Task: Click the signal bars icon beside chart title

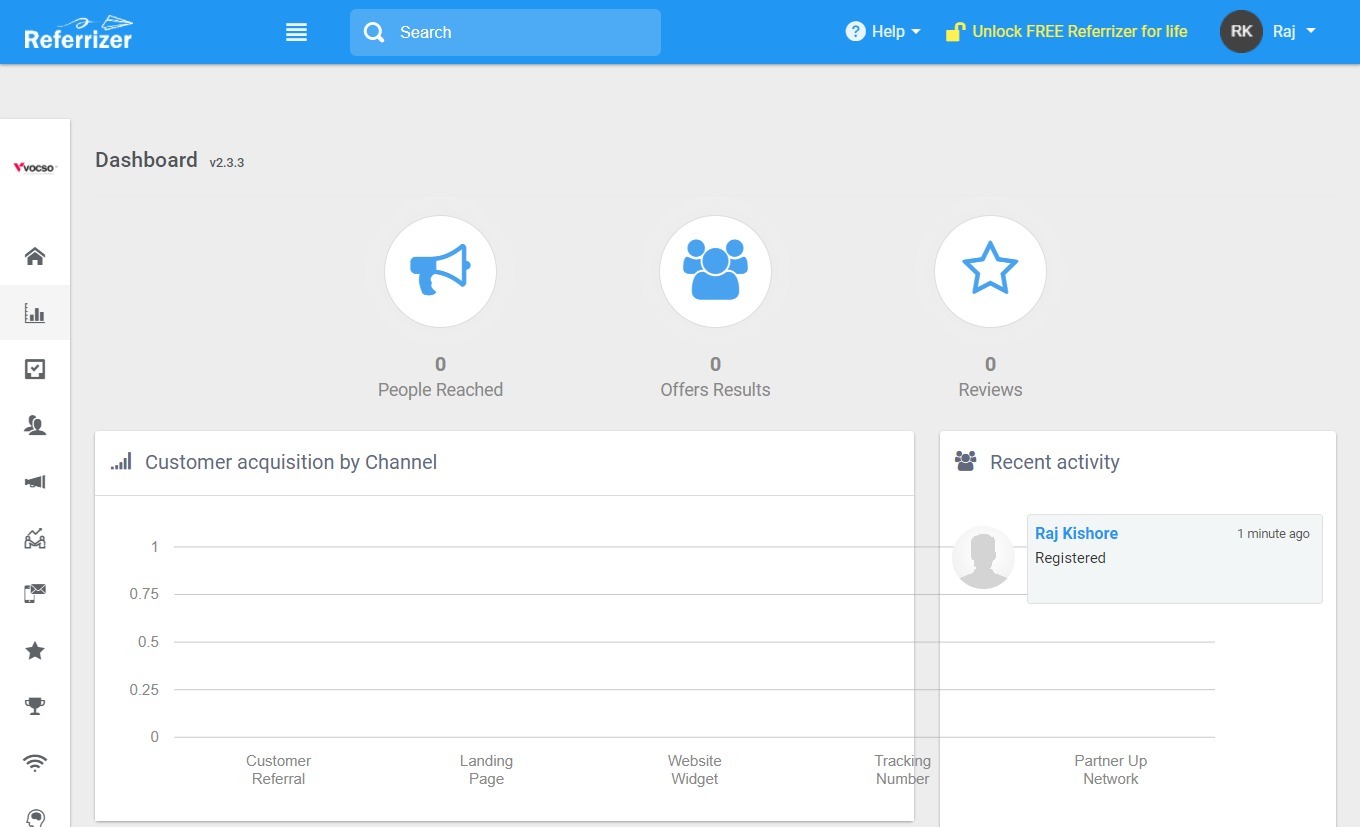Action: tap(121, 462)
